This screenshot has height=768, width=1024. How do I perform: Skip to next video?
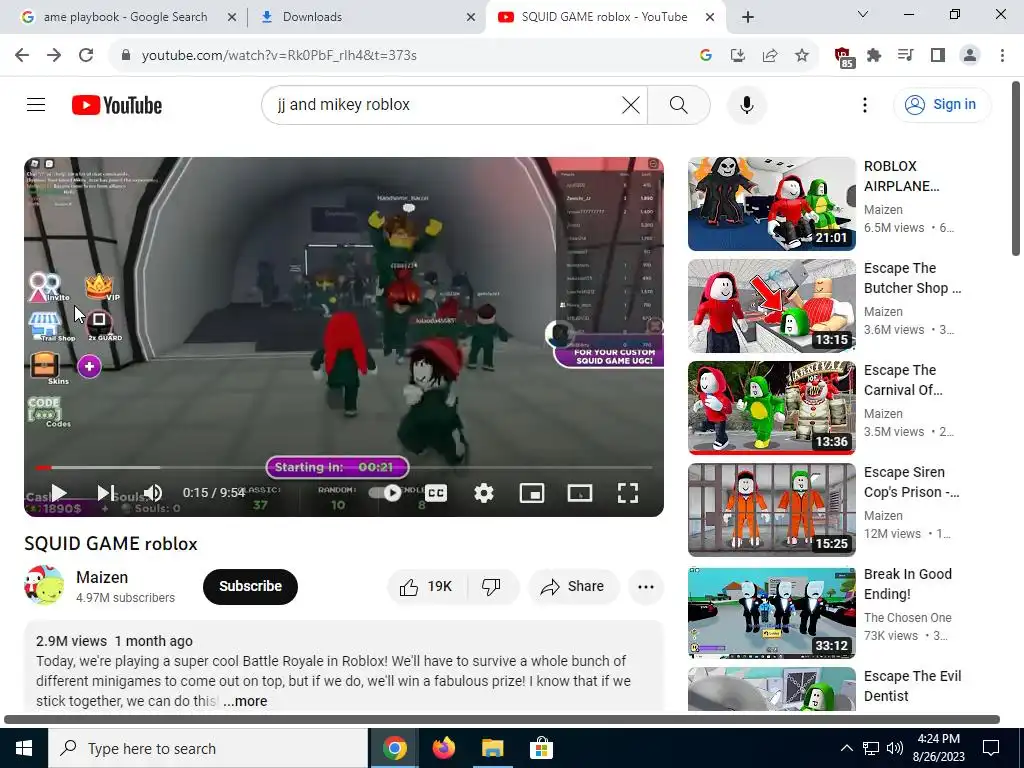coord(106,493)
